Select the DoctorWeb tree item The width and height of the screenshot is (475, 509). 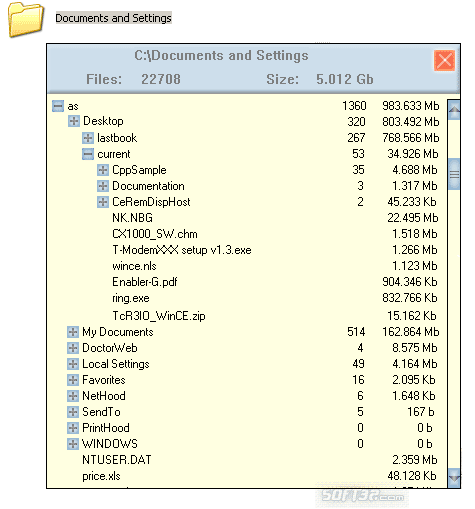tap(110, 348)
